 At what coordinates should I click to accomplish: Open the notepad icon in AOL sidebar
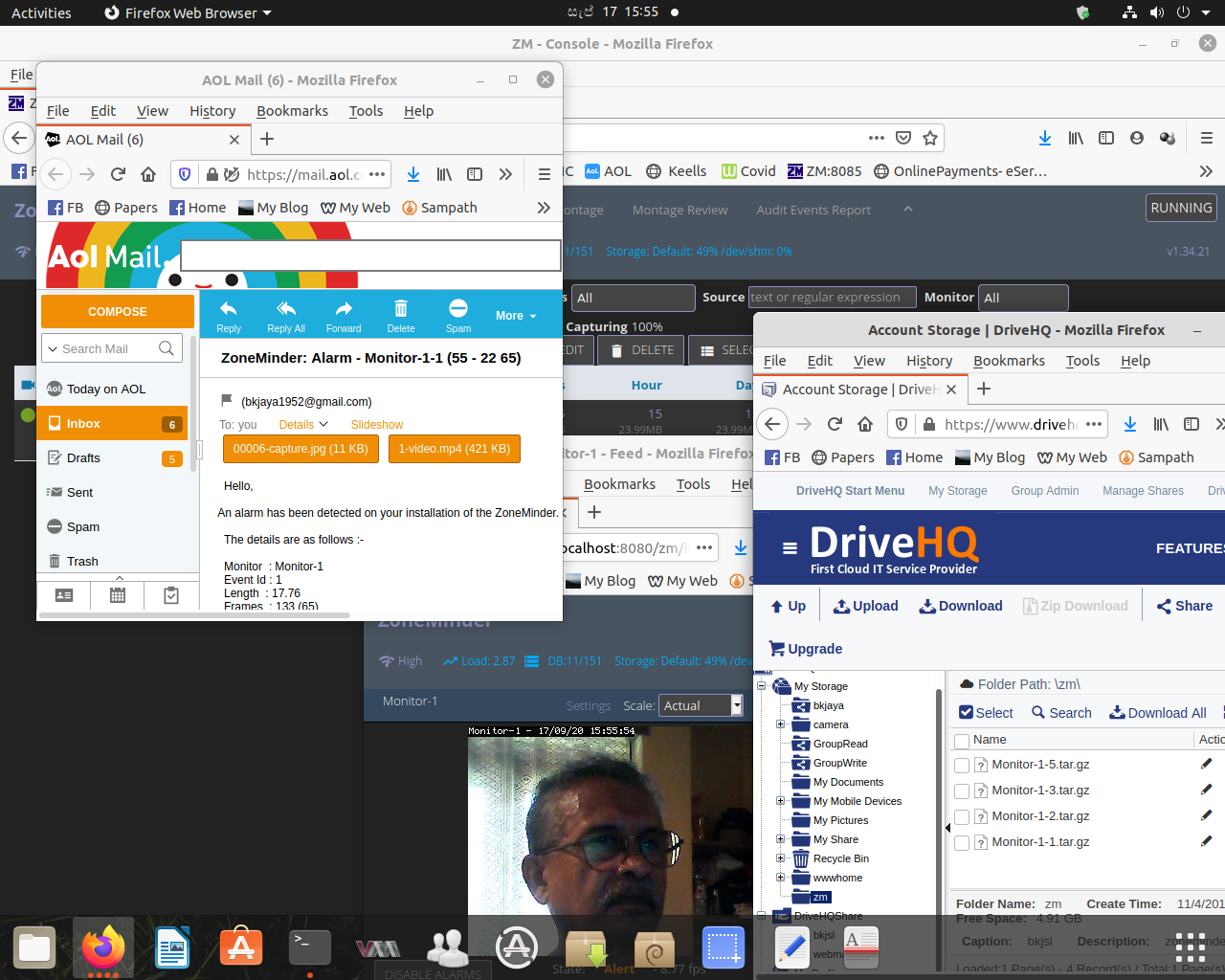(171, 595)
